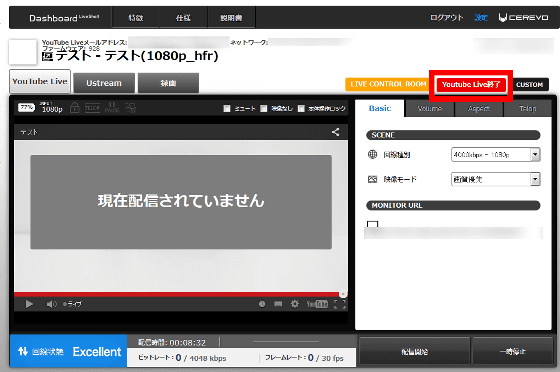Tick the second checkbox 映像なし
This screenshot has width=560, height=372.
coord(264,109)
